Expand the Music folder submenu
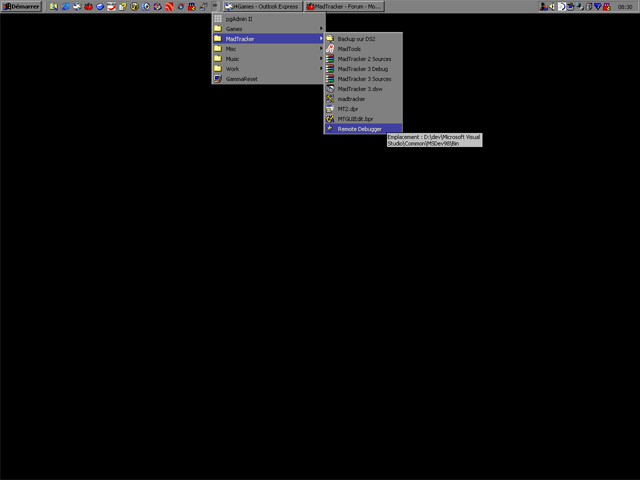 click(269, 59)
